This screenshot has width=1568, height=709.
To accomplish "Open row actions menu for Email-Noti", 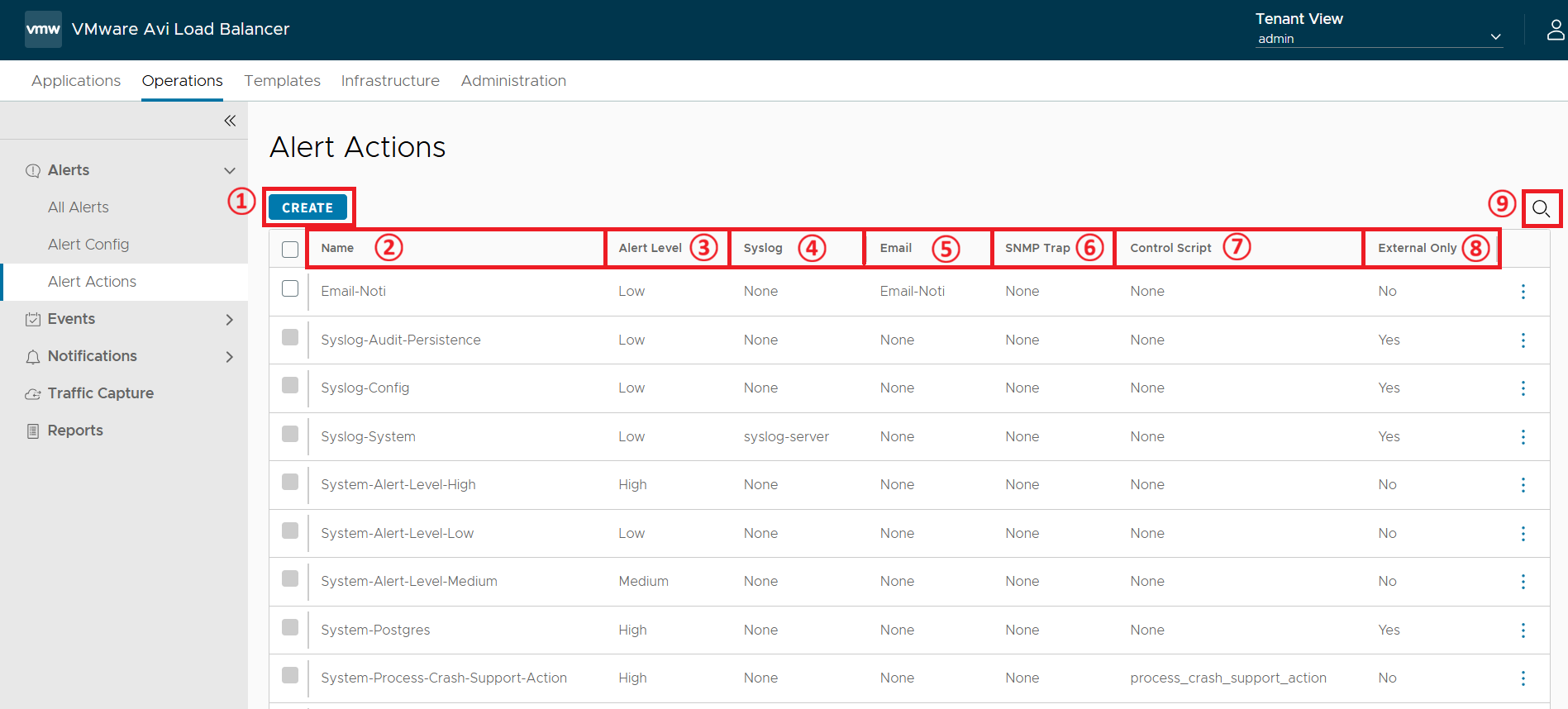I will coord(1523,292).
